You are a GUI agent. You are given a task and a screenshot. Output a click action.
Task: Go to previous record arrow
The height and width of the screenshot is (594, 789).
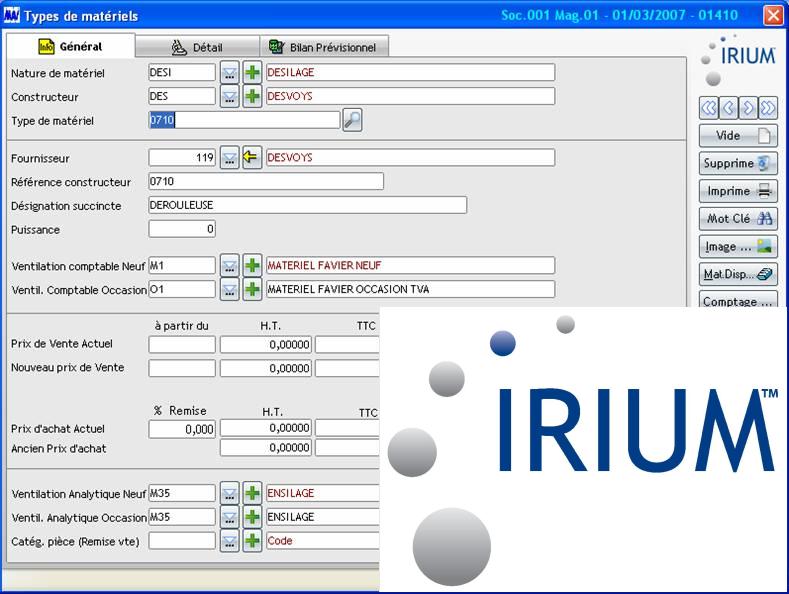[x=729, y=108]
